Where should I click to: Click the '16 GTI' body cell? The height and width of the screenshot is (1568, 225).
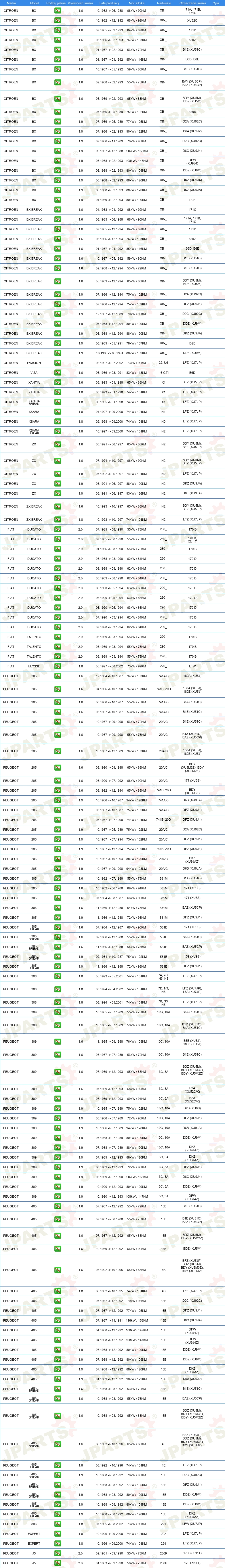coord(163,373)
